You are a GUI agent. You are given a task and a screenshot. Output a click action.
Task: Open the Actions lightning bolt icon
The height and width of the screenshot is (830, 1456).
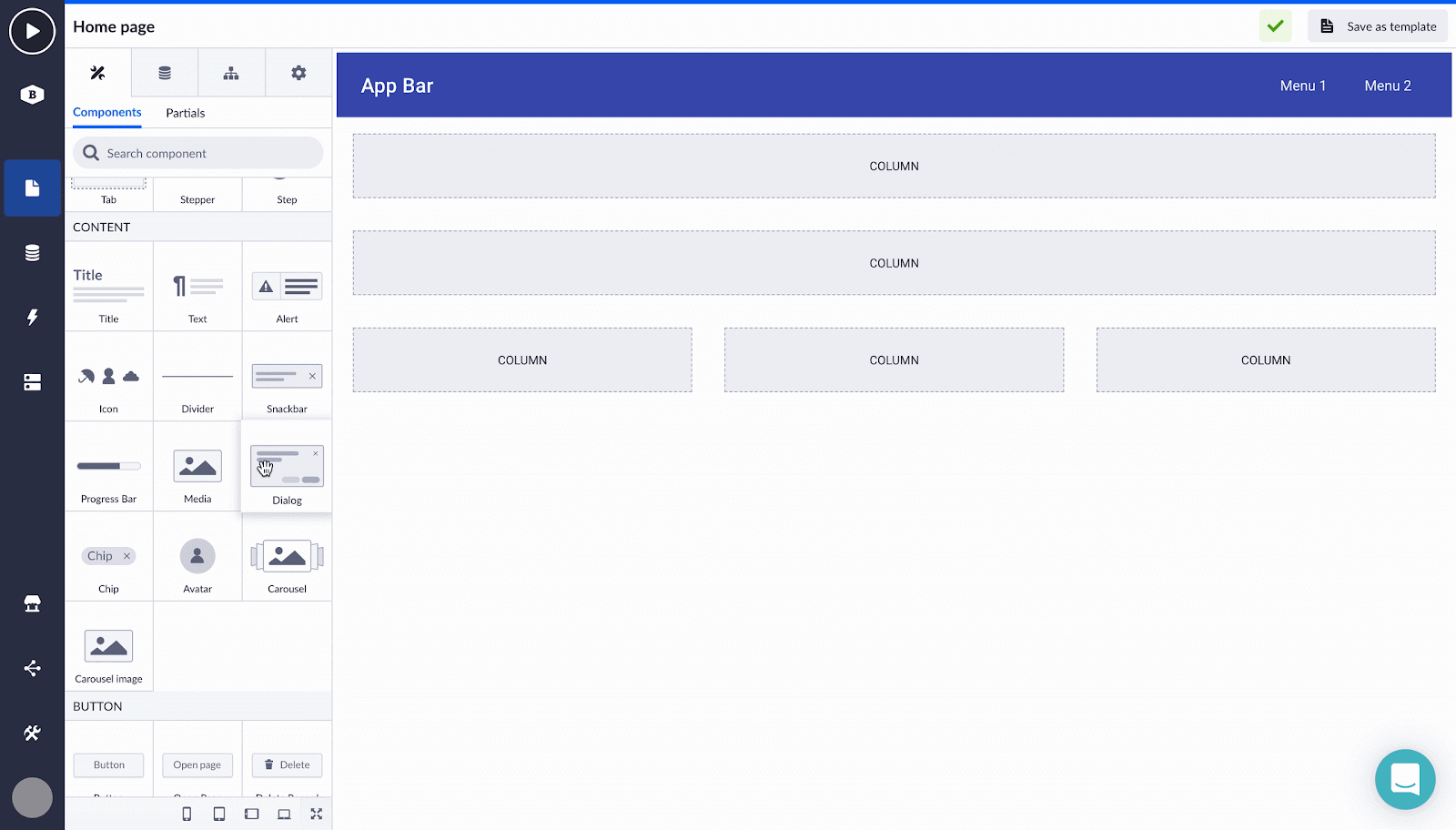[32, 317]
